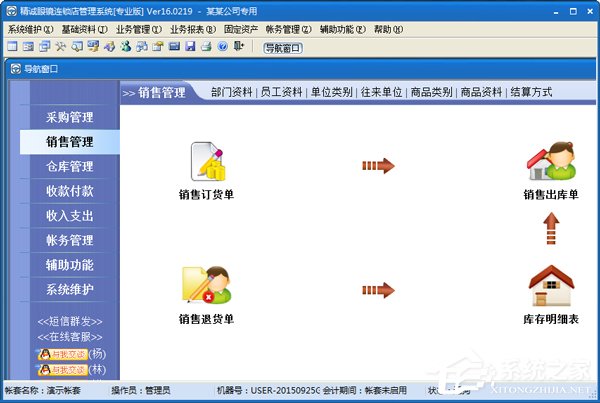Click the QQ chat icon for (林)
The image size is (600, 403).
(62, 370)
